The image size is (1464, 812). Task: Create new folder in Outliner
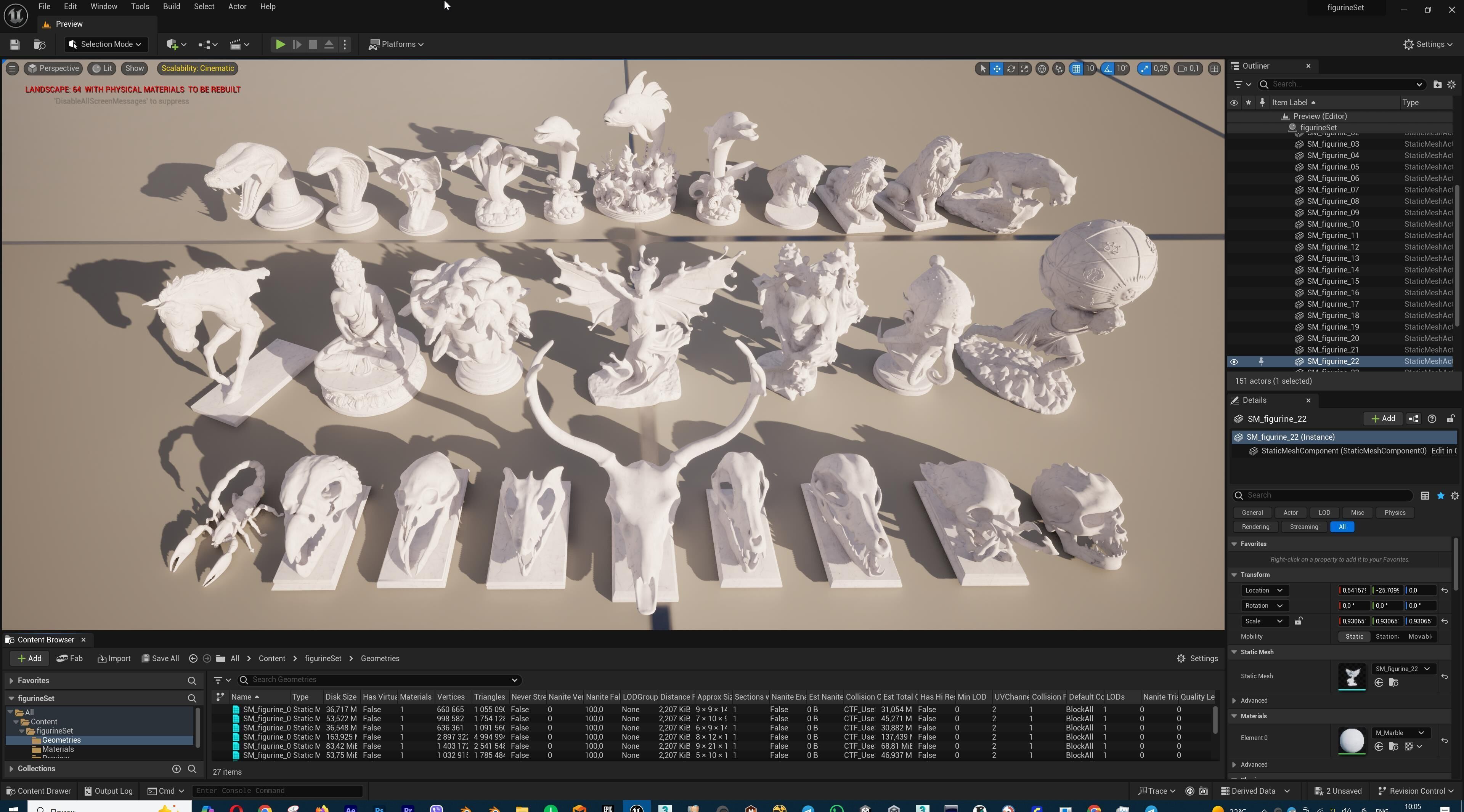[1437, 85]
